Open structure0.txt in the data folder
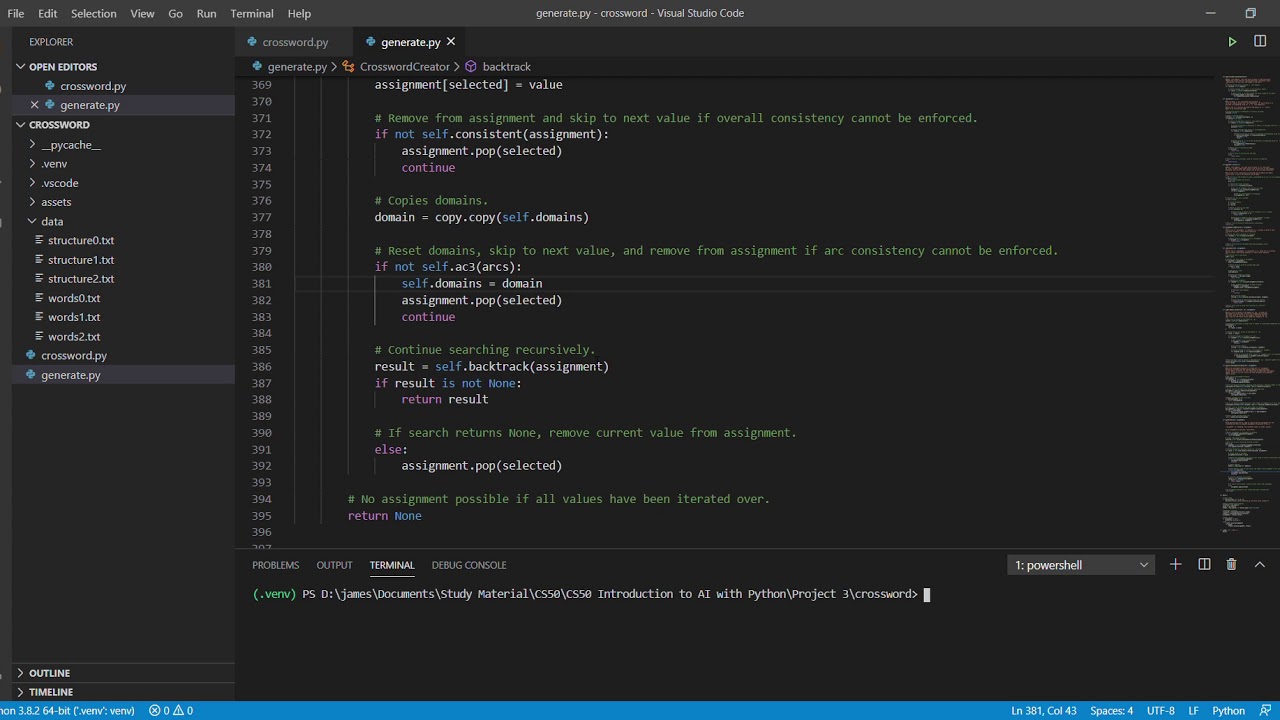 [81, 240]
